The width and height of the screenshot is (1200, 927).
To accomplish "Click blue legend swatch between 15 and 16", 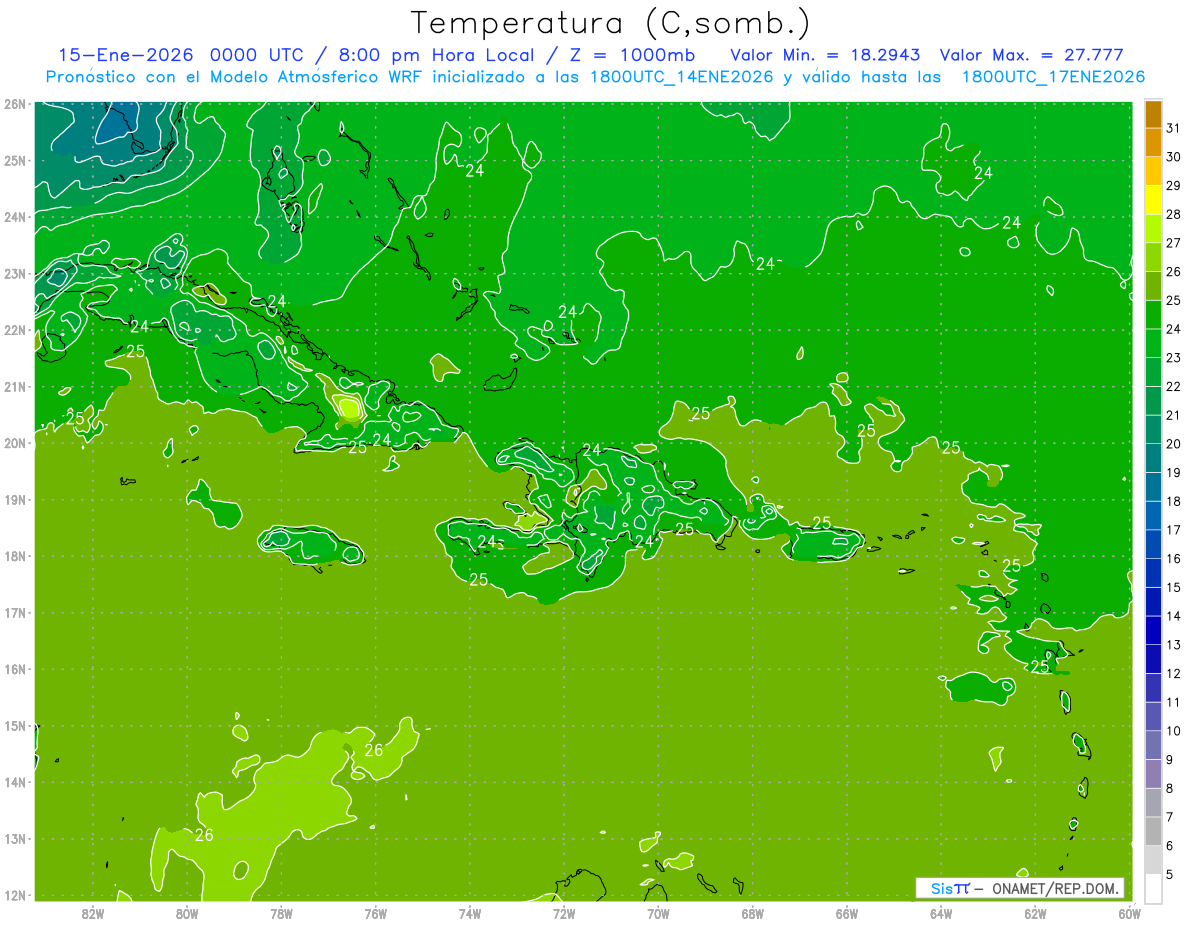I will (x=1153, y=573).
